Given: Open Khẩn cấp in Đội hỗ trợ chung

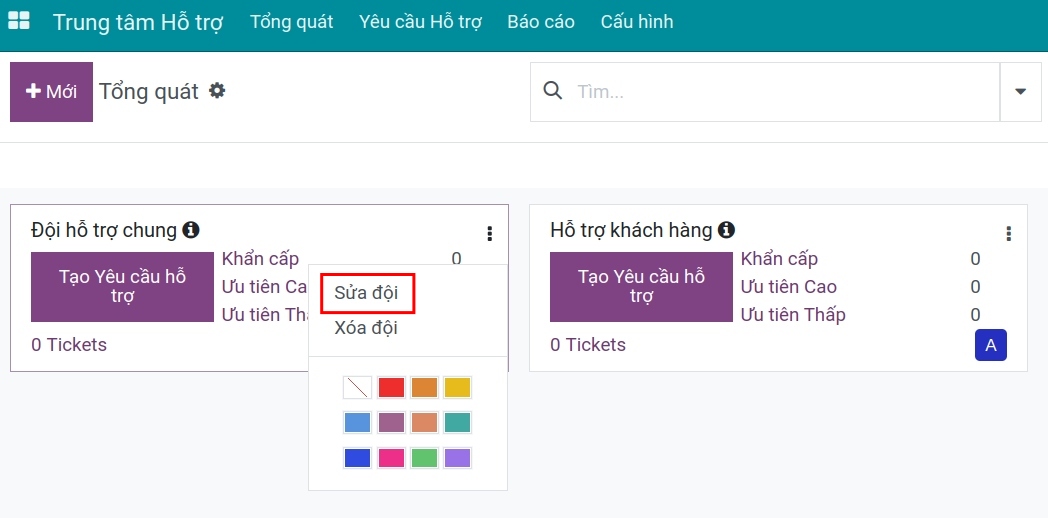Looking at the screenshot, I should coord(261,259).
